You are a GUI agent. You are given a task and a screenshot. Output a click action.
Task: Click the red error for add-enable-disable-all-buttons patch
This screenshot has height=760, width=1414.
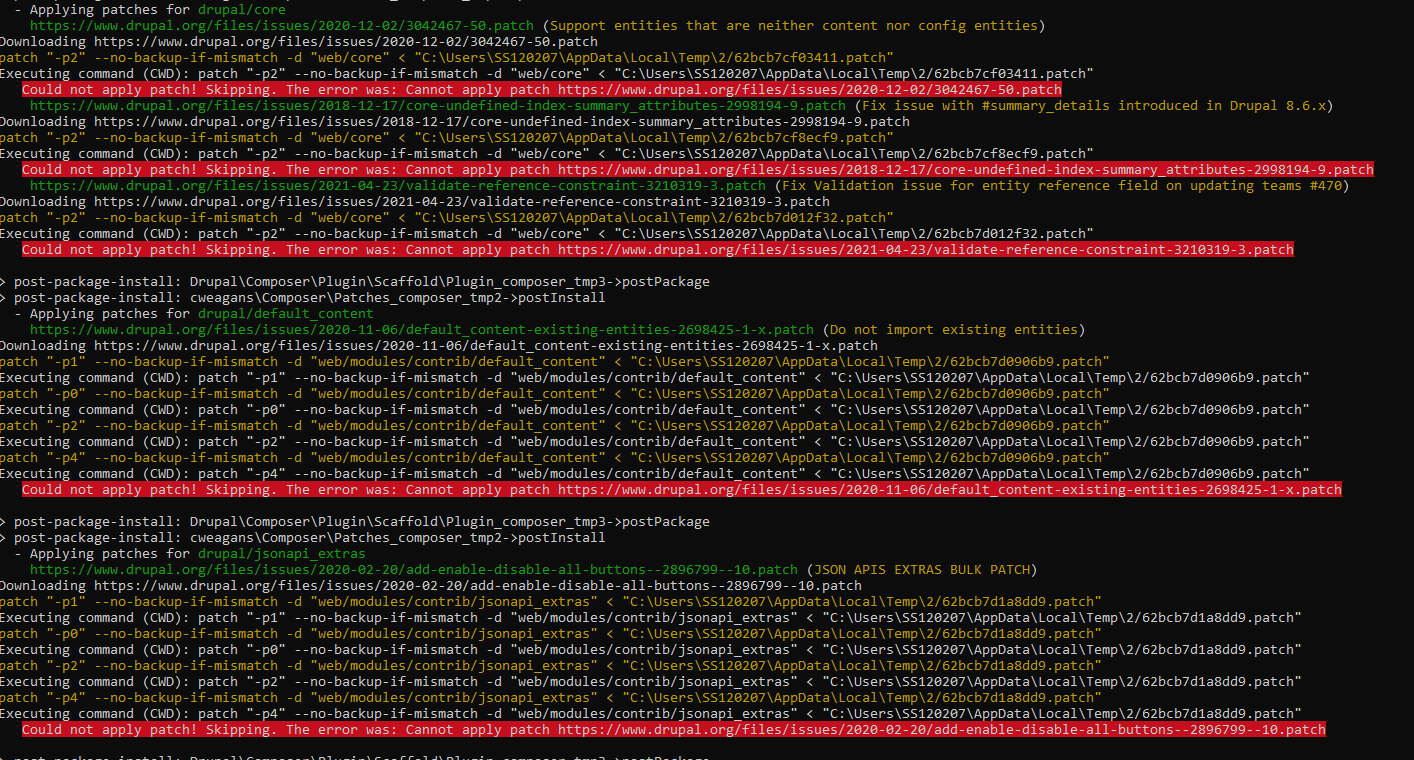(674, 729)
